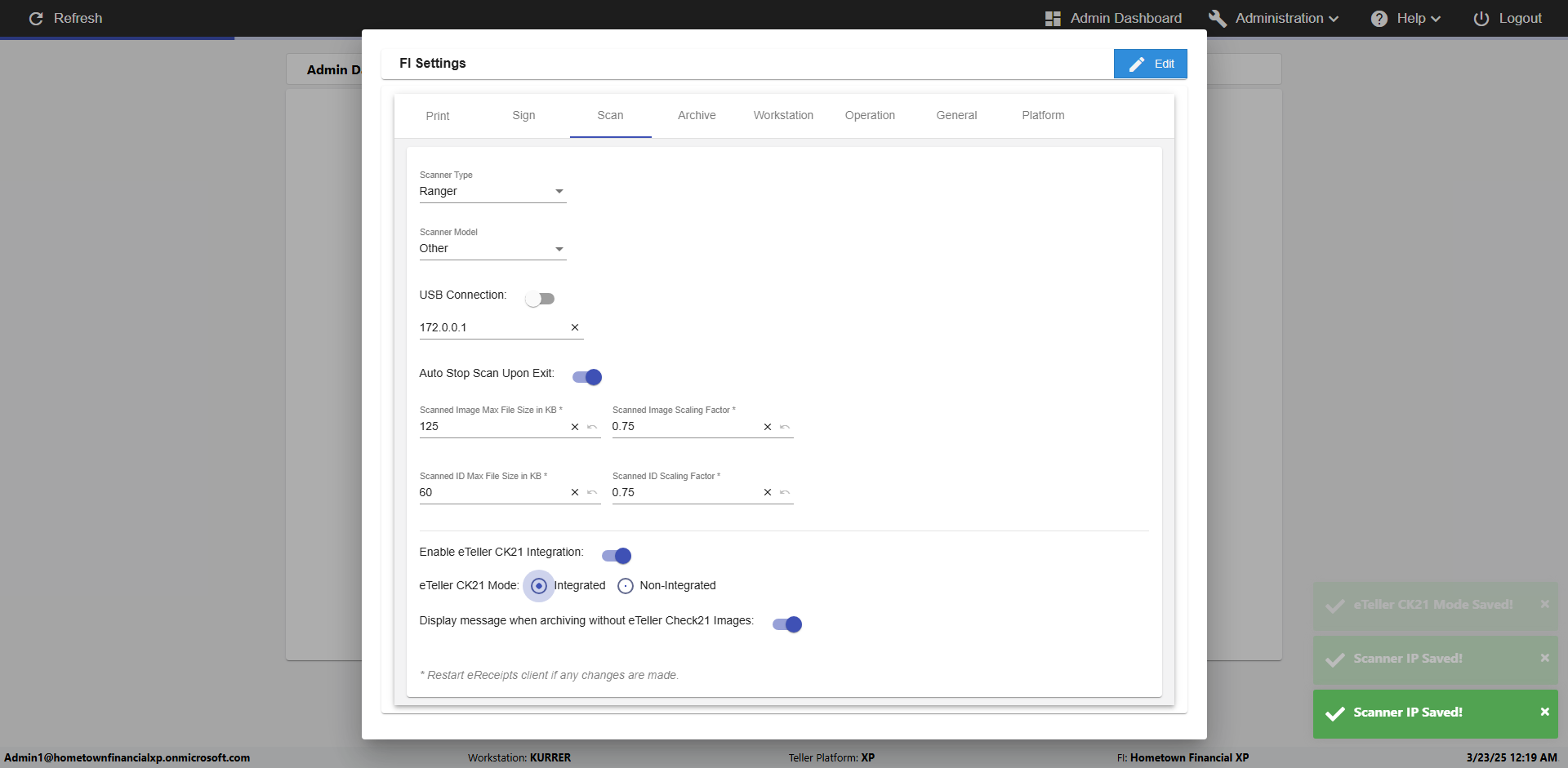Dismiss the Scanner IP Saved notification

tap(1544, 712)
